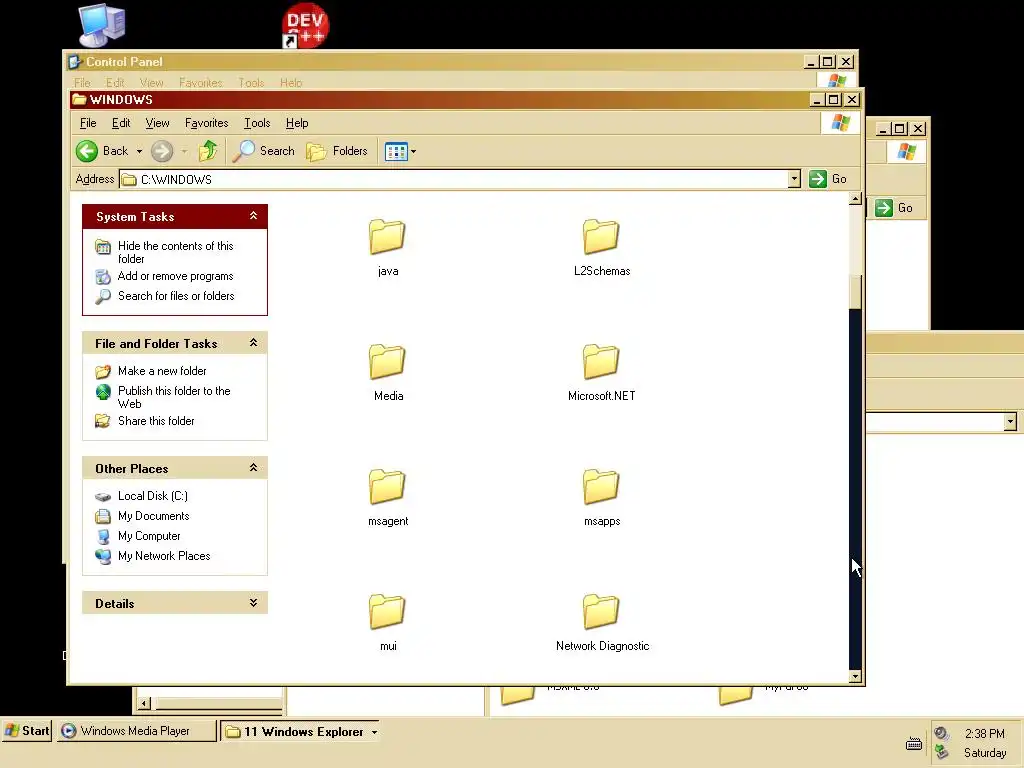The image size is (1024, 768).
Task: Click the My Network Places icon
Action: click(103, 556)
